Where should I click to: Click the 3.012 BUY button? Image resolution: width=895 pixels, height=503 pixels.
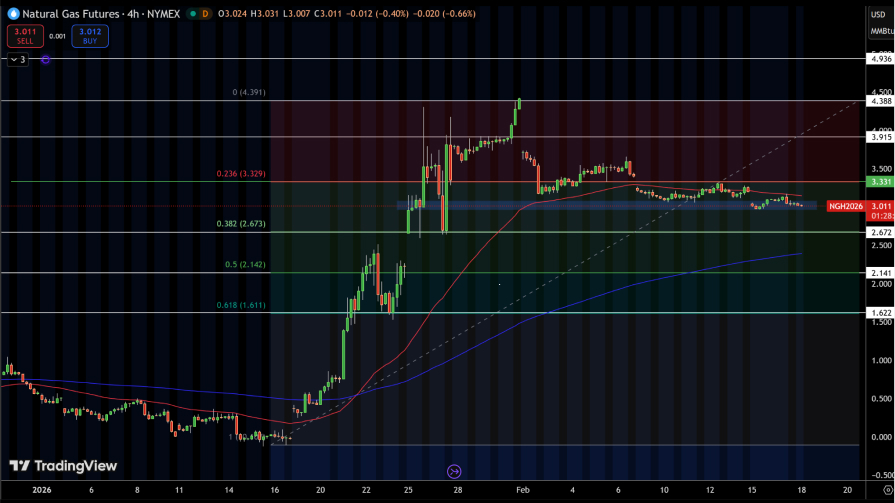(x=89, y=36)
